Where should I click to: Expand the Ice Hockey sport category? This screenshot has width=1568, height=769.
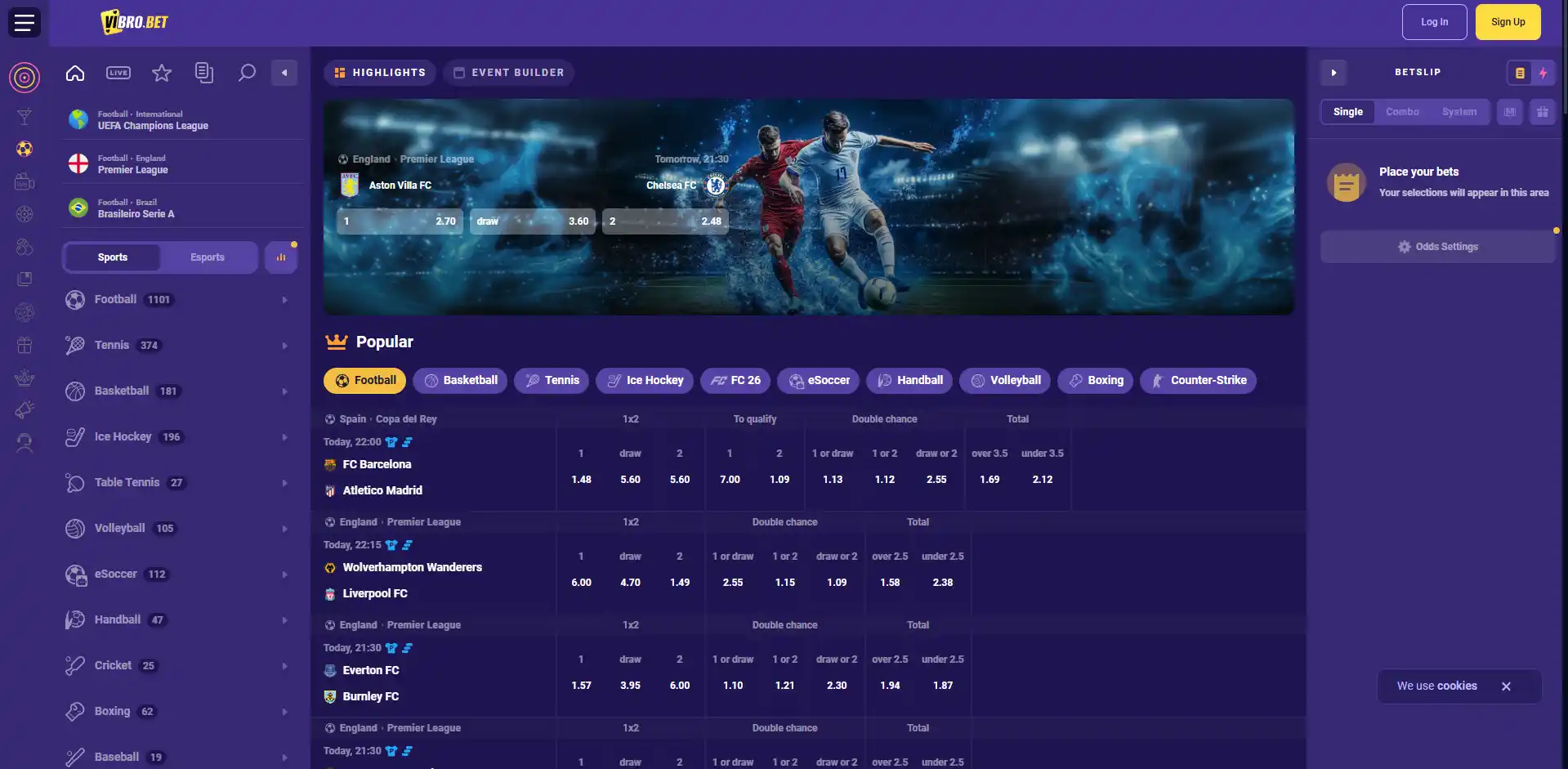click(x=178, y=437)
